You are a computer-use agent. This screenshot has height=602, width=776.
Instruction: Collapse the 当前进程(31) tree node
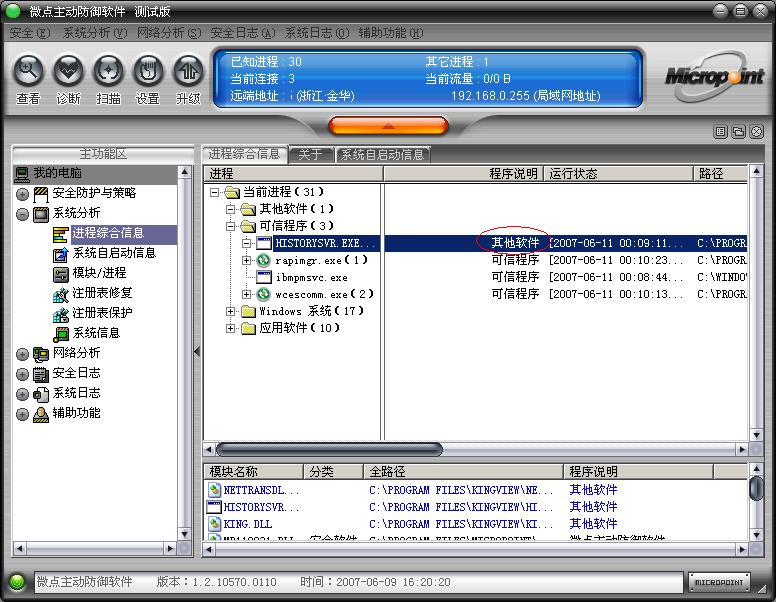214,192
